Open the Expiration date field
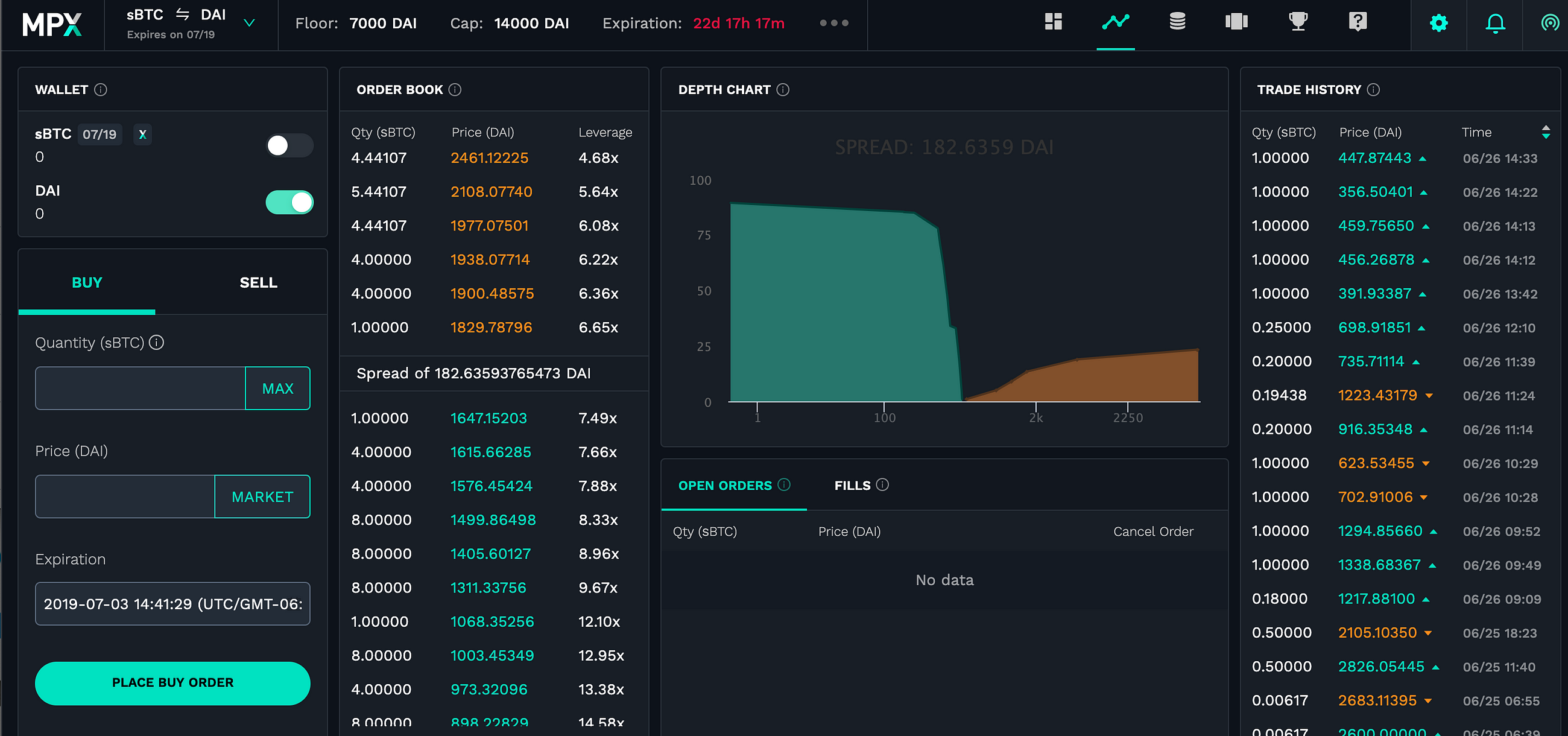 tap(173, 604)
